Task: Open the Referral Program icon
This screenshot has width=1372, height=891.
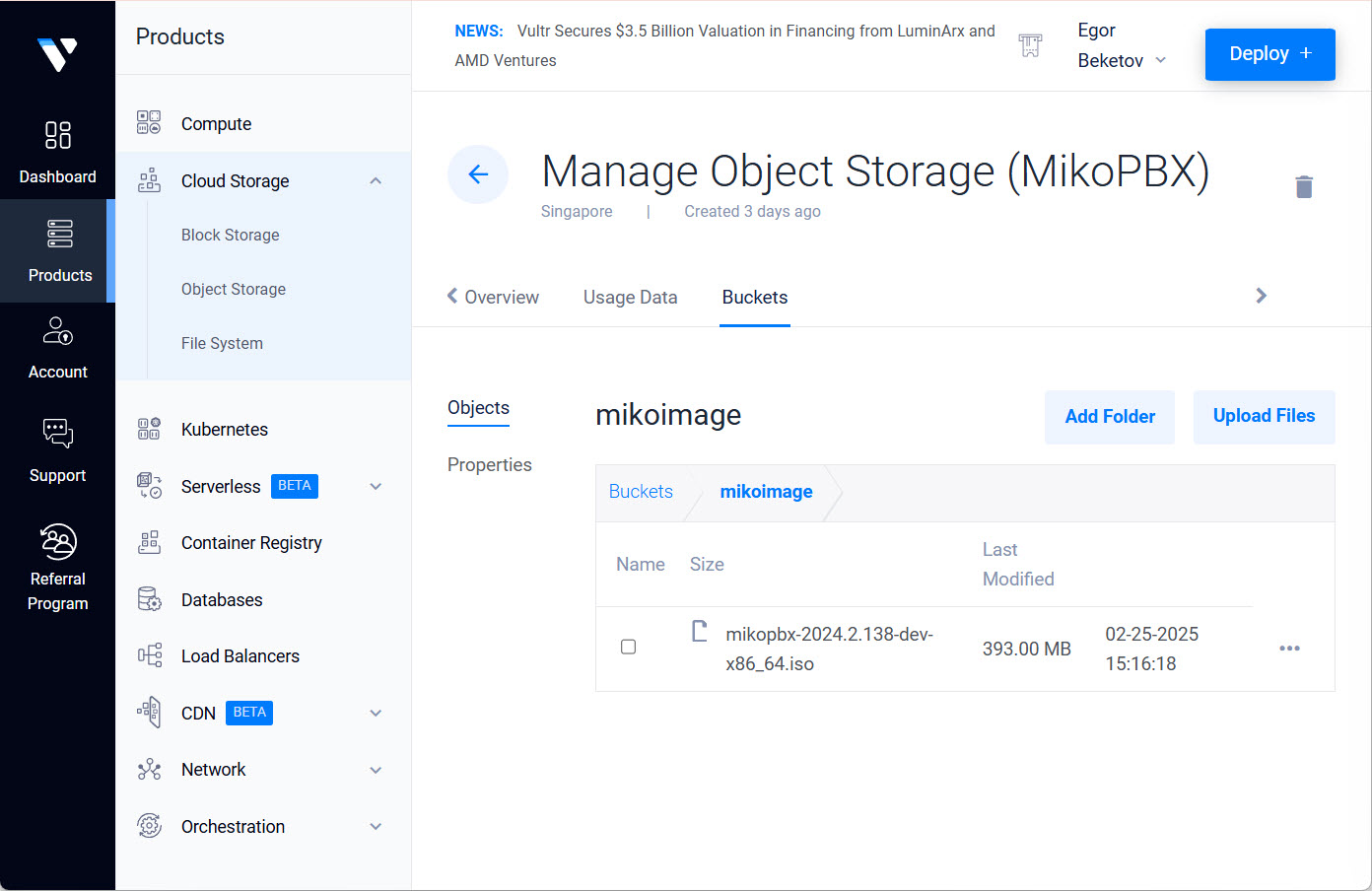Action: [x=57, y=542]
